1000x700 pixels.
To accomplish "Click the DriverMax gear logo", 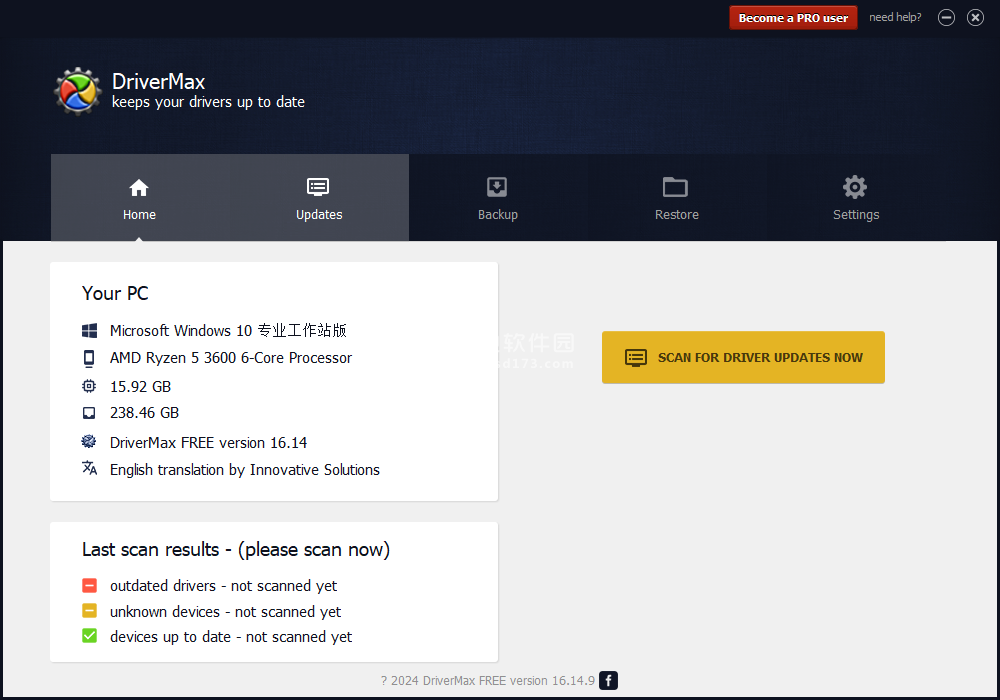I will (78, 91).
